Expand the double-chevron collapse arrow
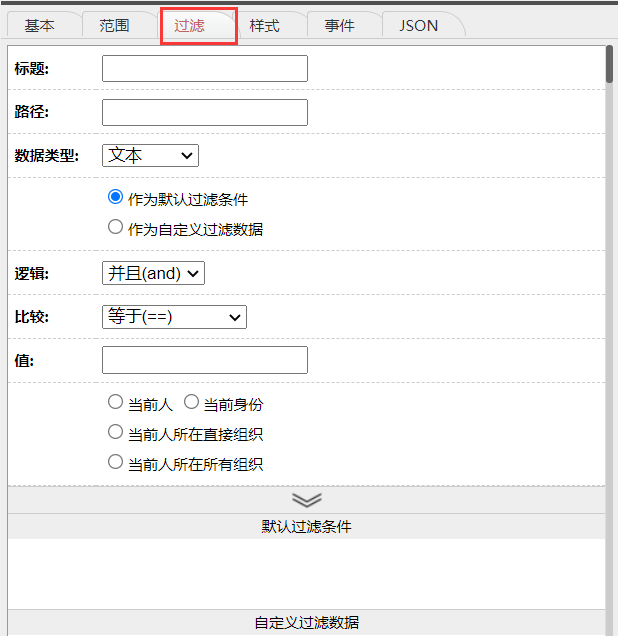Screen dimensions: 618x636 [307, 499]
